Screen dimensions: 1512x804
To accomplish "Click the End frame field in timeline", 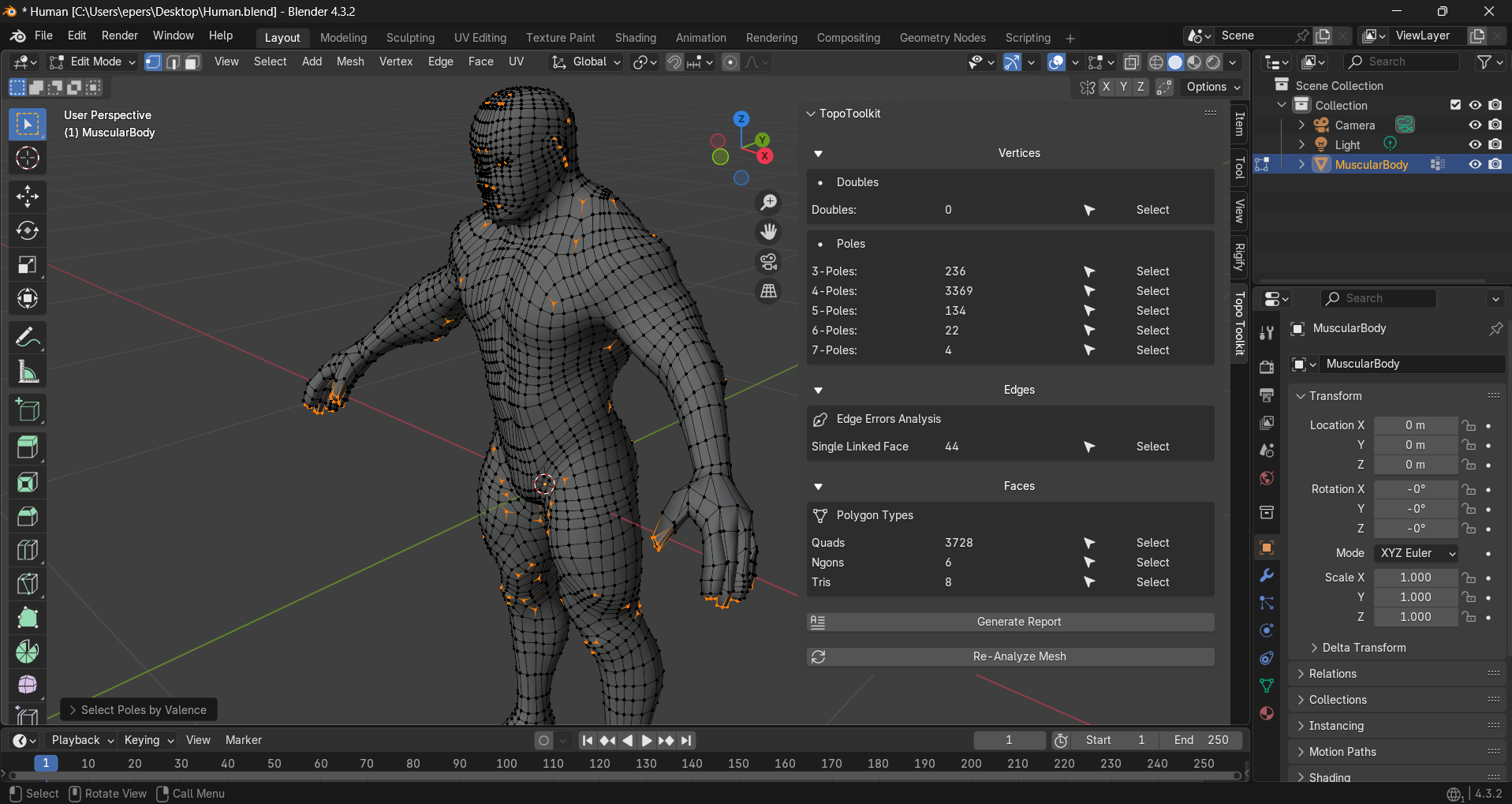I will 1201,740.
